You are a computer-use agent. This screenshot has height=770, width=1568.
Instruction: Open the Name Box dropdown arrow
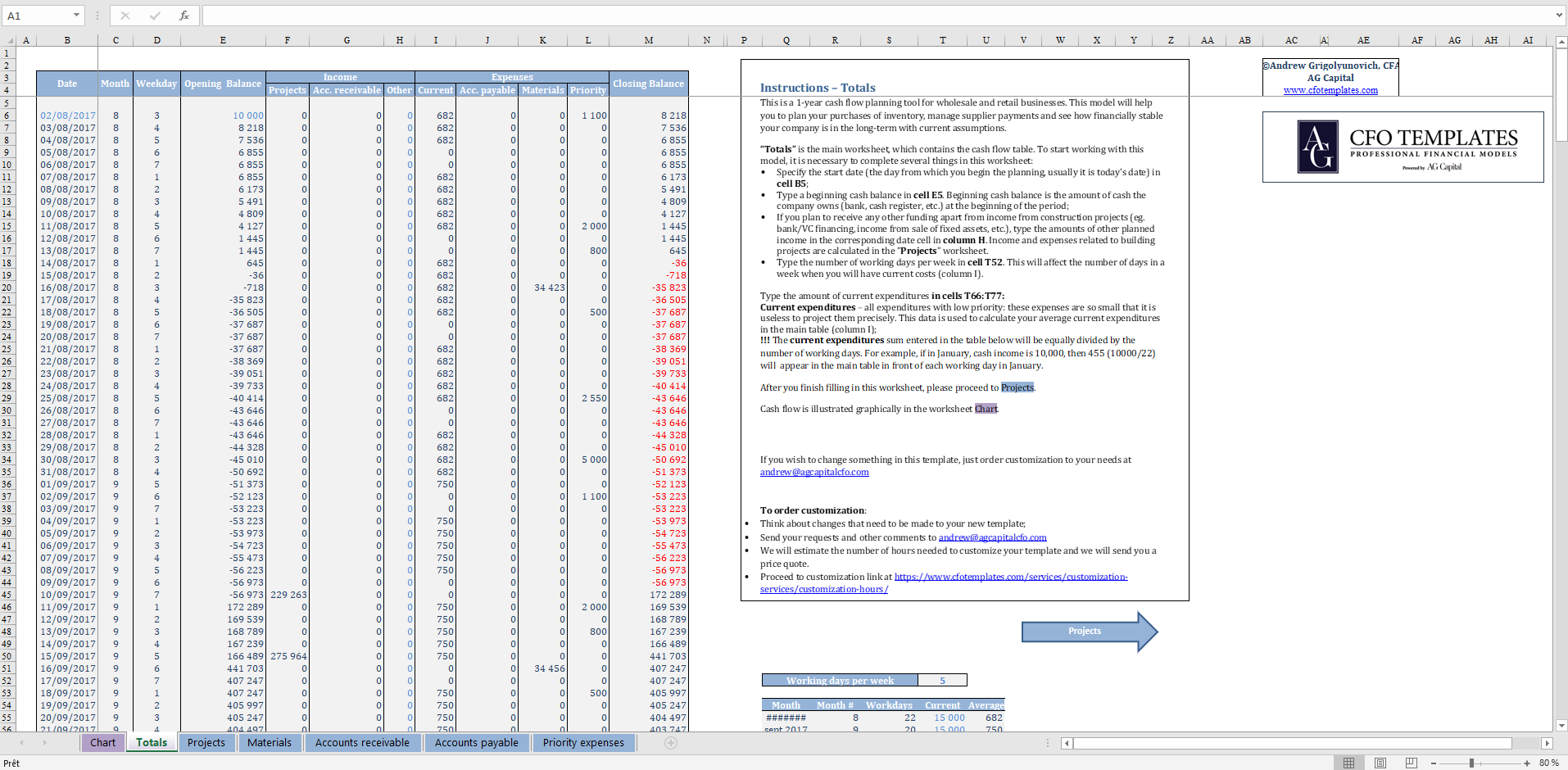[76, 16]
